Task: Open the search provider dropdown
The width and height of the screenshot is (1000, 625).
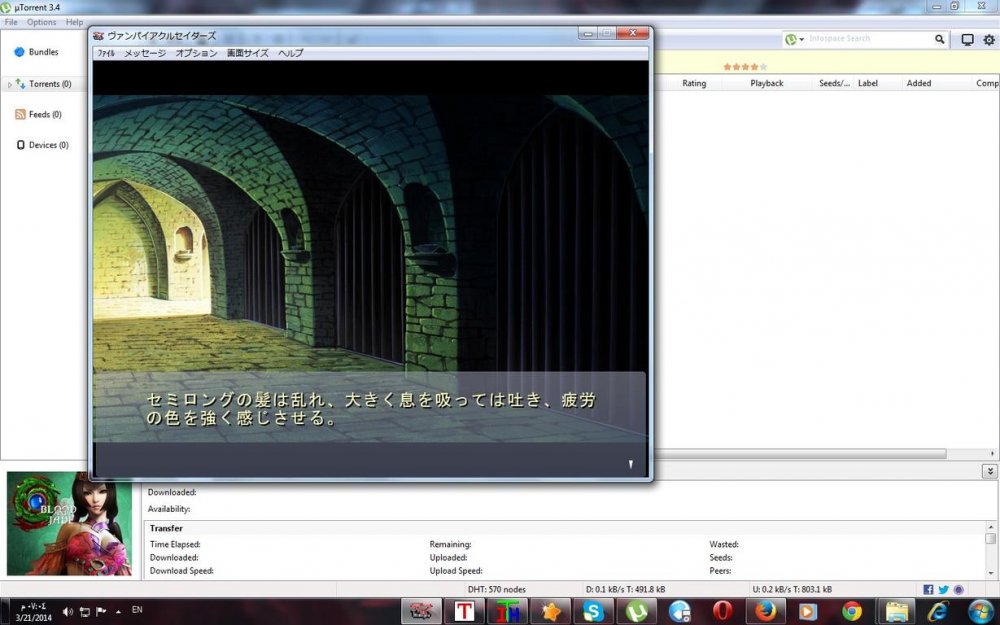Action: [x=796, y=40]
